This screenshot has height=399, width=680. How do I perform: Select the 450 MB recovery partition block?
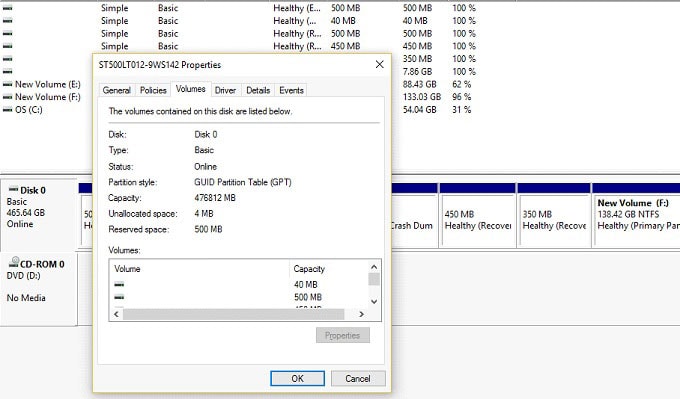[x=477, y=216]
